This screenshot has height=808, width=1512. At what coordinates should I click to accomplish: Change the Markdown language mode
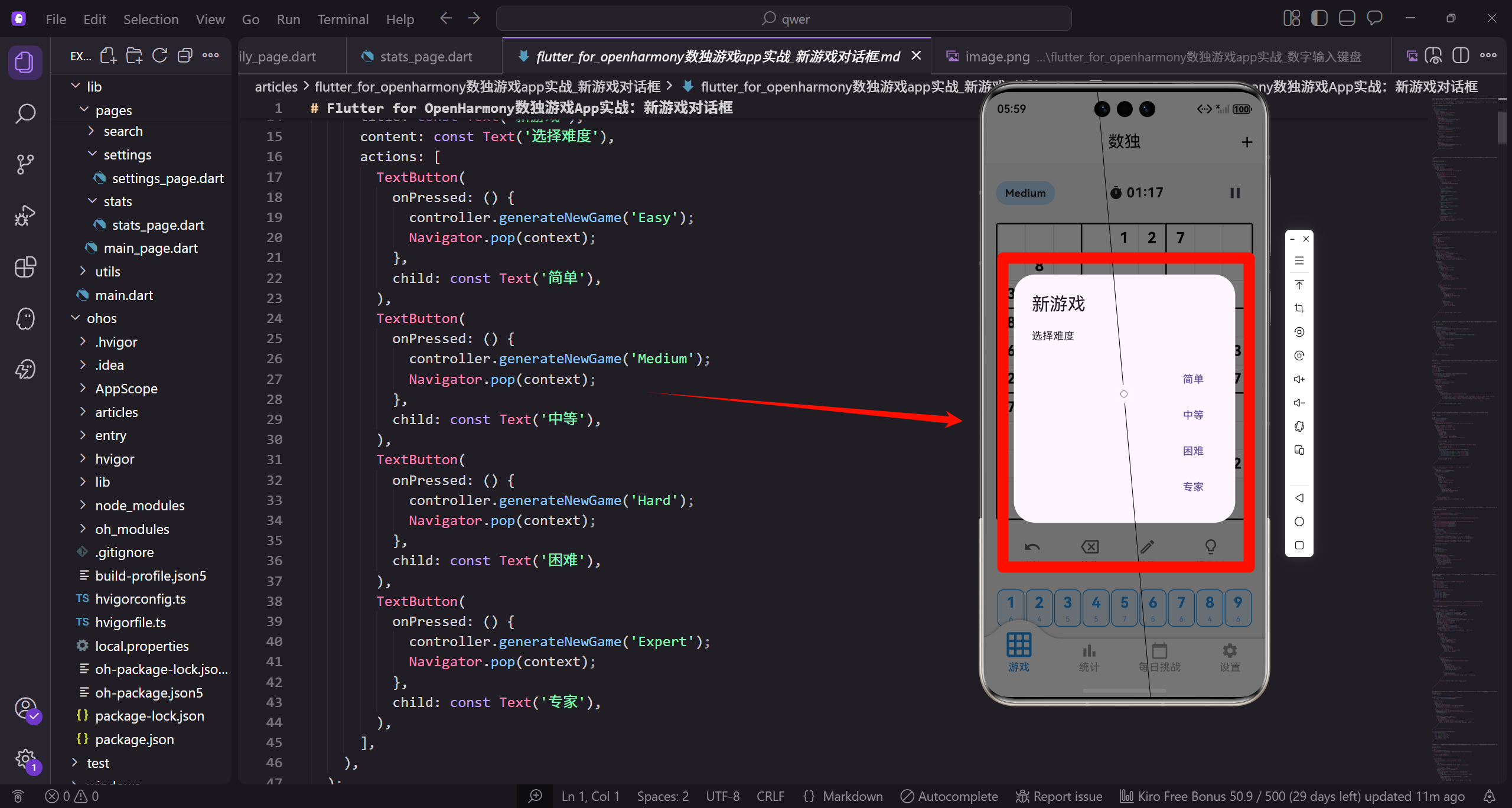point(852,796)
